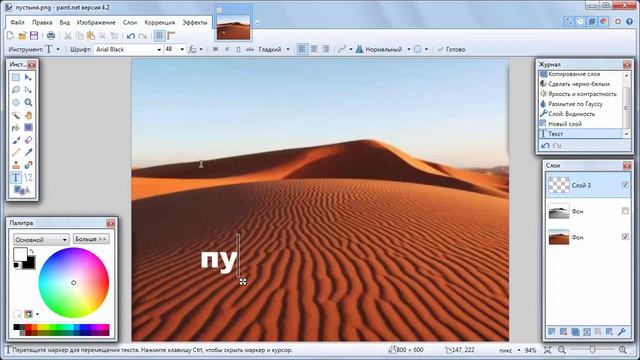Select the Clone Stamp tool
This screenshot has width=640, height=360.
tap(16, 165)
